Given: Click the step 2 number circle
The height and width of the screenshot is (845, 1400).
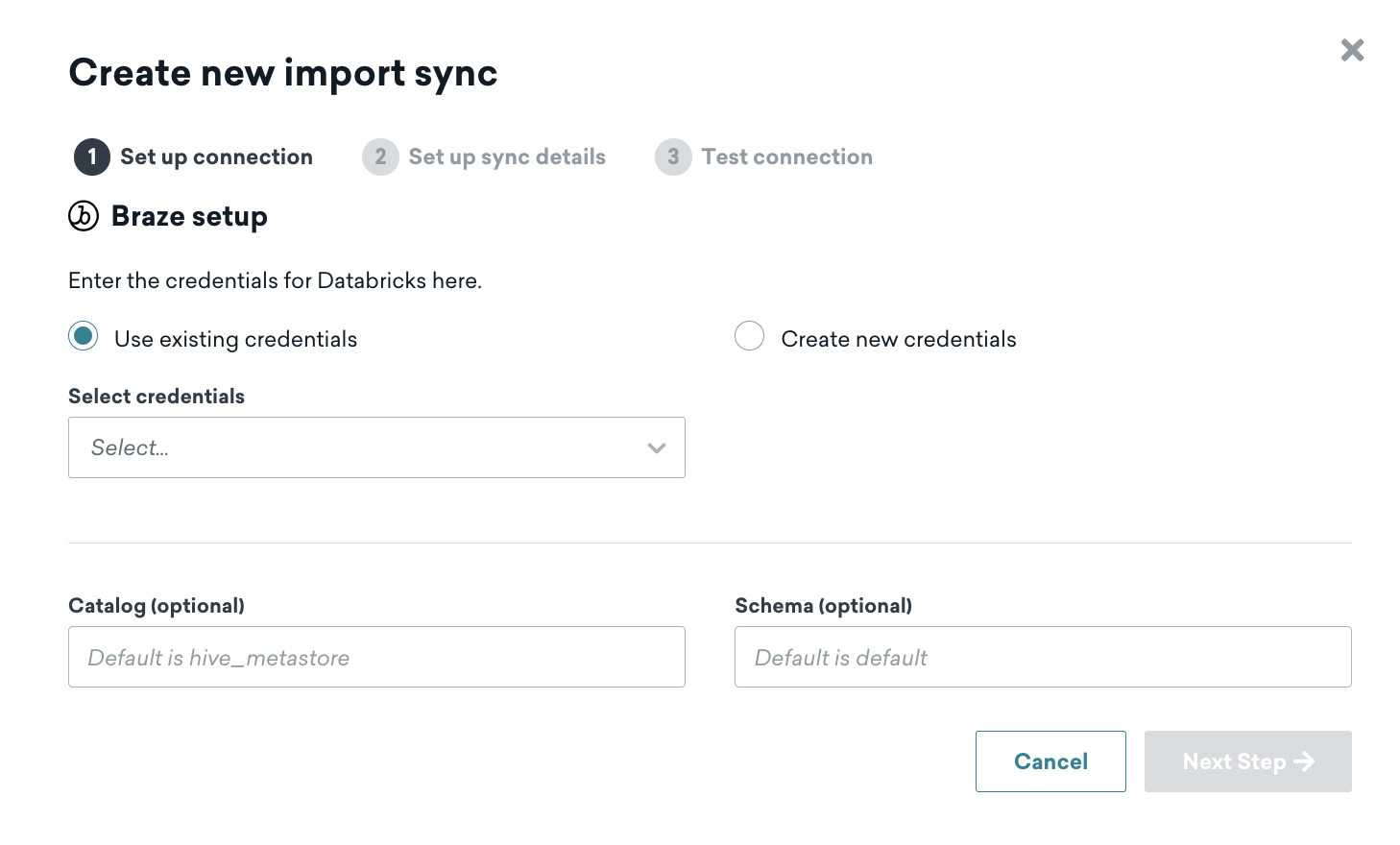Looking at the screenshot, I should pyautogui.click(x=380, y=157).
